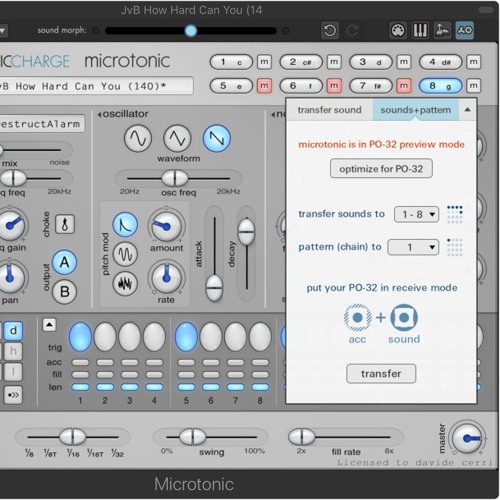Select drum channel 1 c
The width and height of the screenshot is (500, 500).
tap(231, 62)
